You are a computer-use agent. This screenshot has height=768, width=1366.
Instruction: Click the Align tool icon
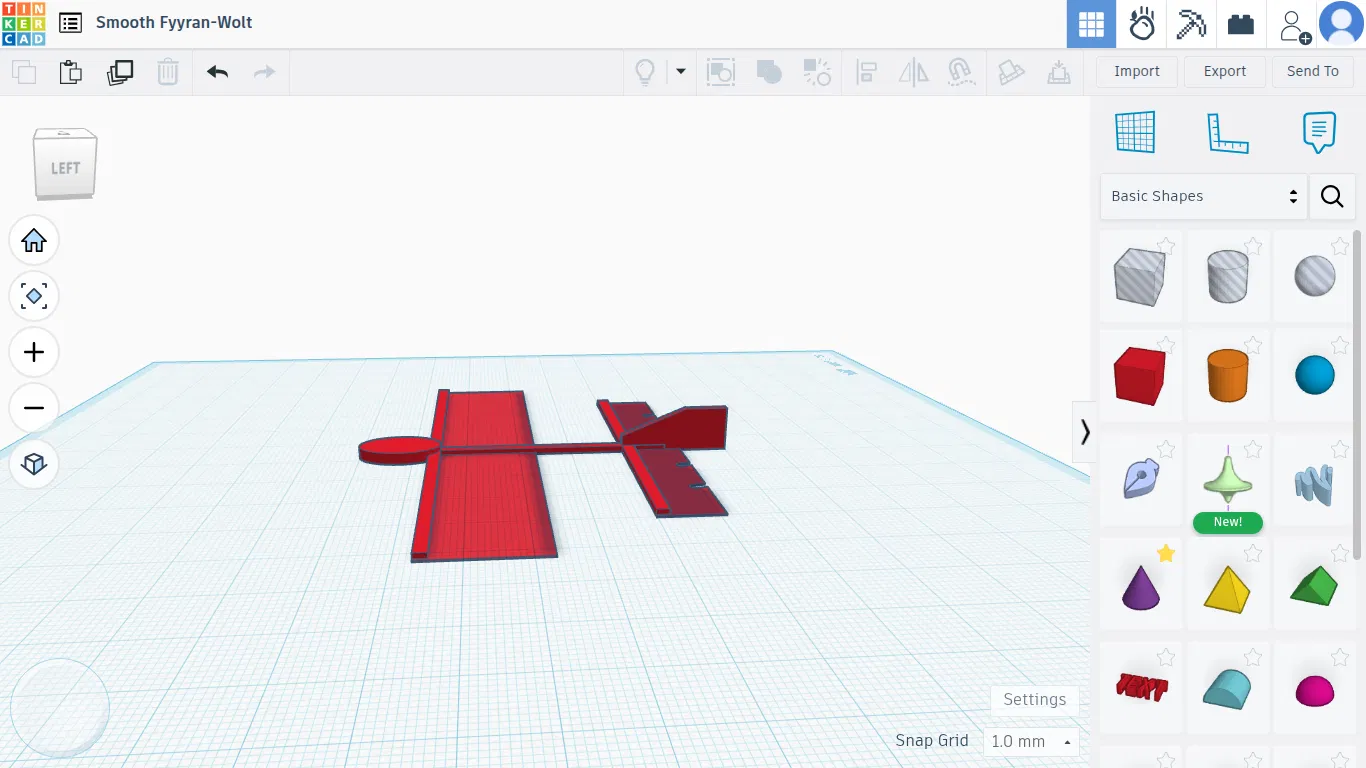(x=866, y=72)
